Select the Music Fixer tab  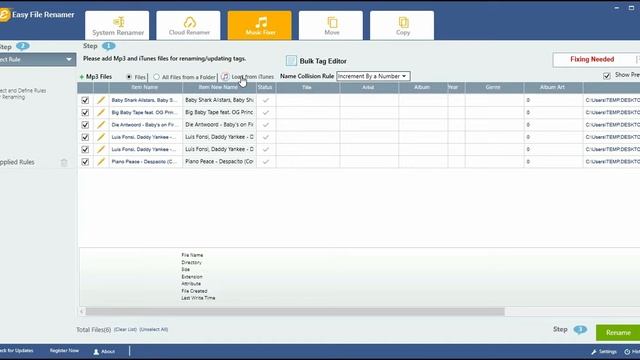click(260, 25)
